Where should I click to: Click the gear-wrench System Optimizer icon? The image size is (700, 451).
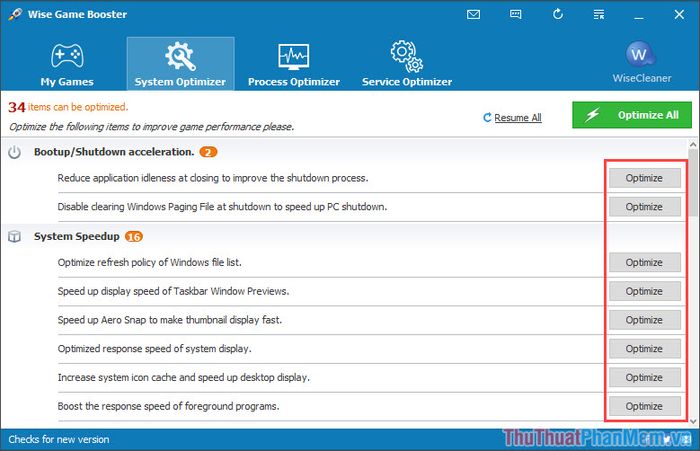click(180, 56)
